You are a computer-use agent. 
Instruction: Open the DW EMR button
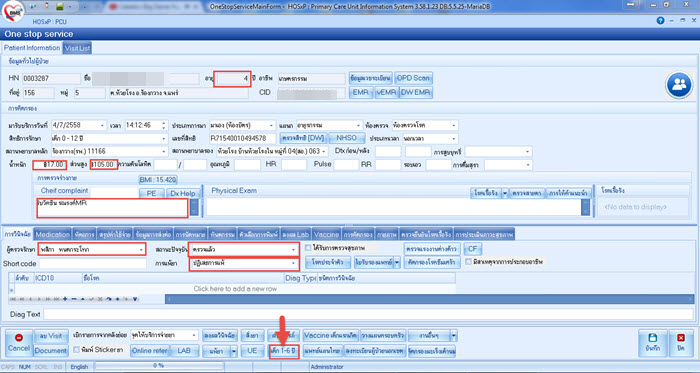[416, 92]
